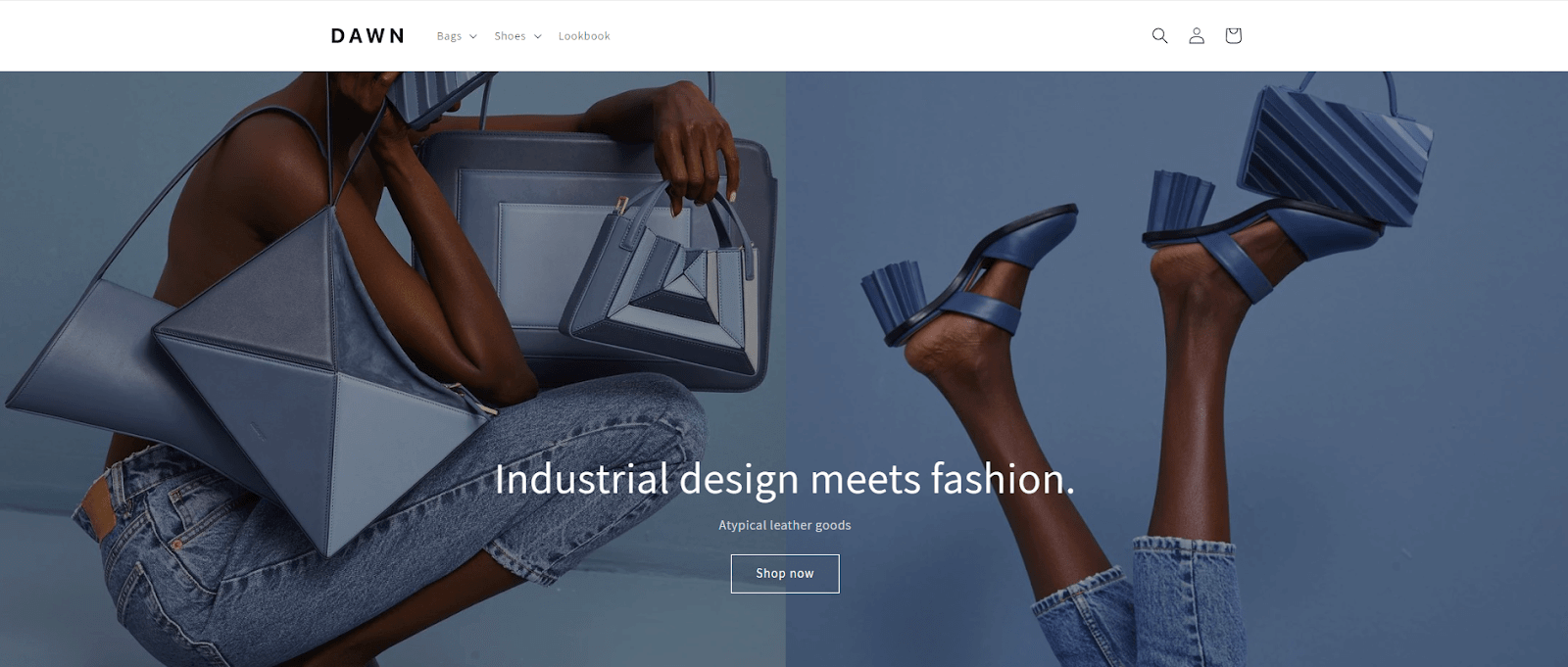Click the large triangular geometric bag
The image size is (1568, 667).
[x=323, y=382]
